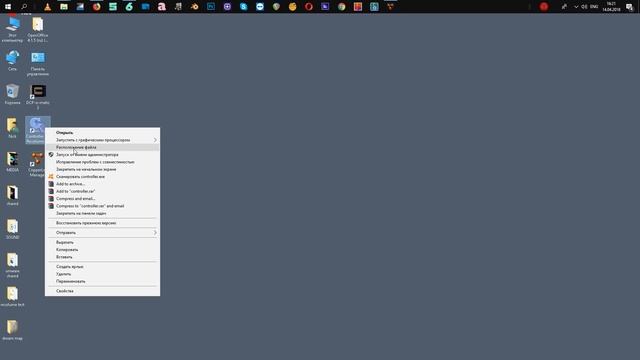
Task: Open TeamViewer icon in the taskbar
Action: point(260,7)
